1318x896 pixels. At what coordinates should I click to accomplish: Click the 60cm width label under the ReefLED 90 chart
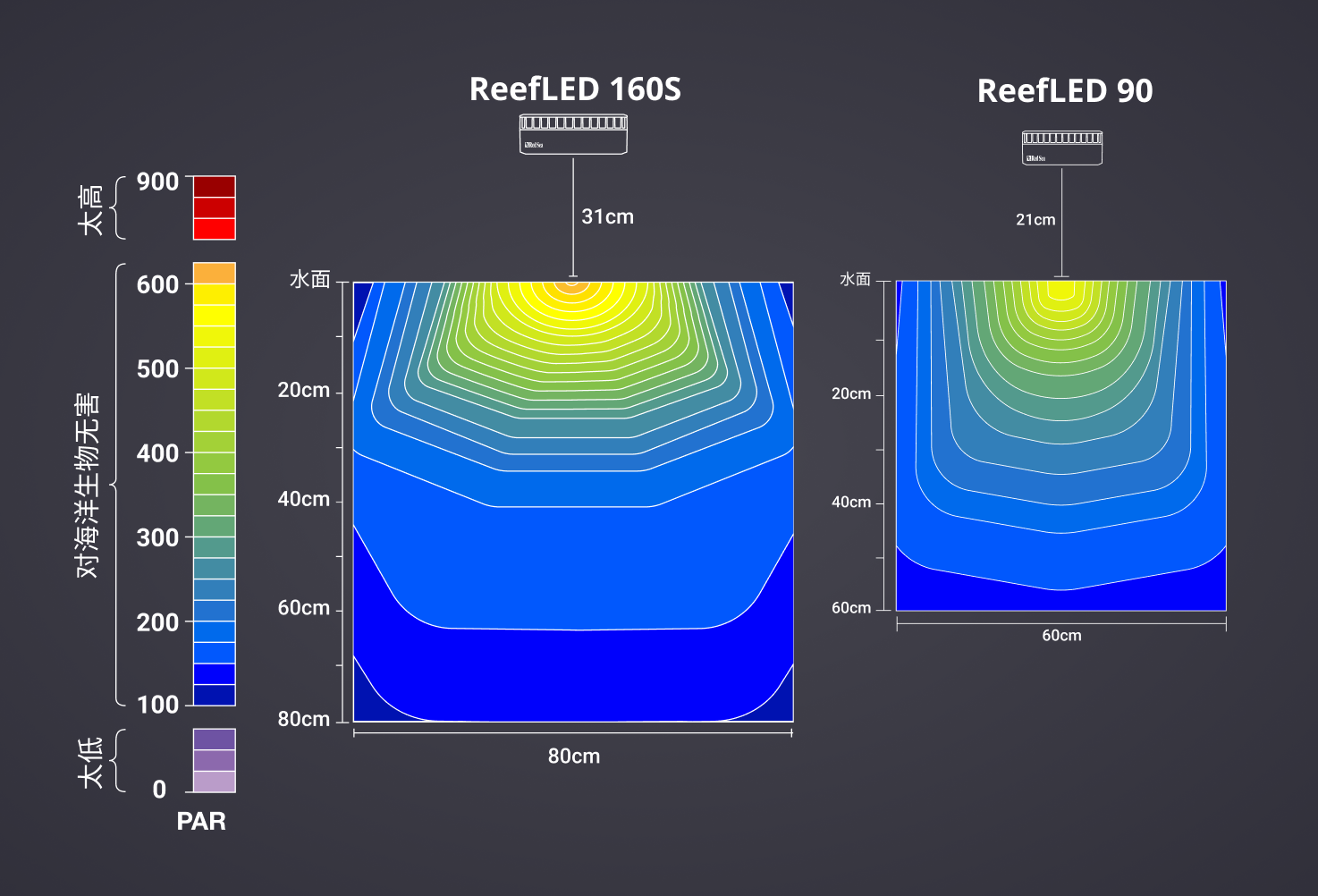[1061, 636]
